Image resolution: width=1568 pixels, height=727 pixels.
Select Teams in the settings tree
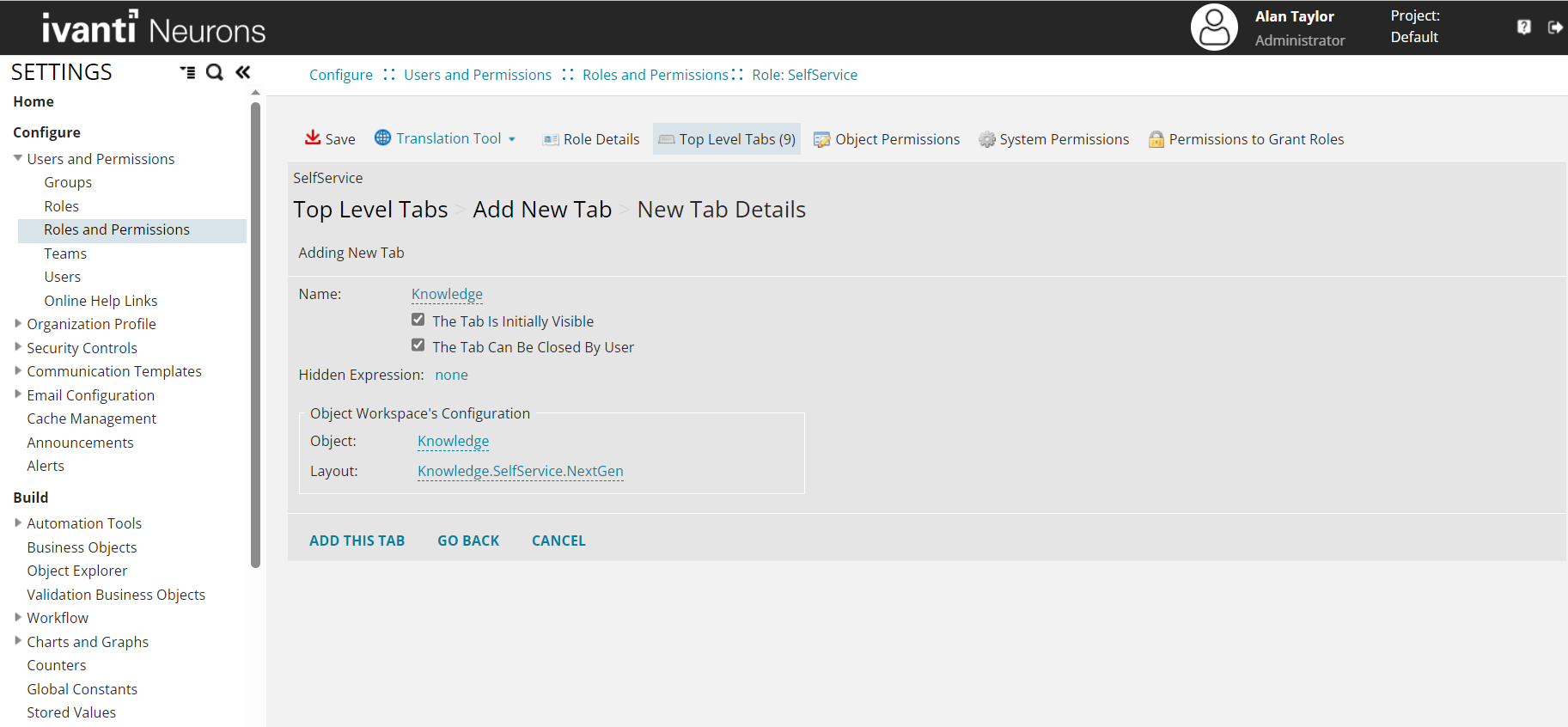[65, 254]
